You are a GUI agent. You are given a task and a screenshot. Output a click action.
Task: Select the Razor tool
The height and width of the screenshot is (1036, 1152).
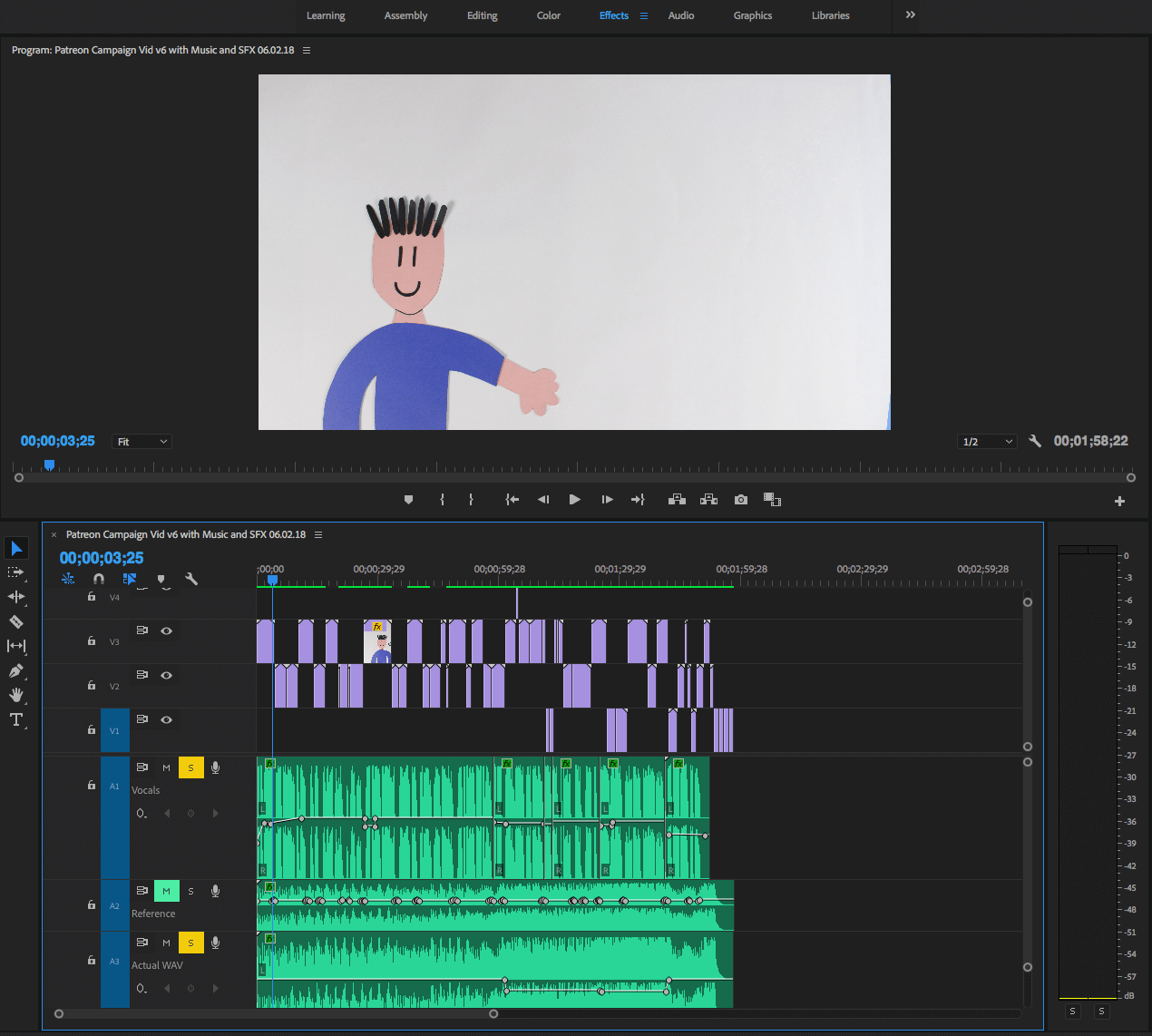coord(15,621)
